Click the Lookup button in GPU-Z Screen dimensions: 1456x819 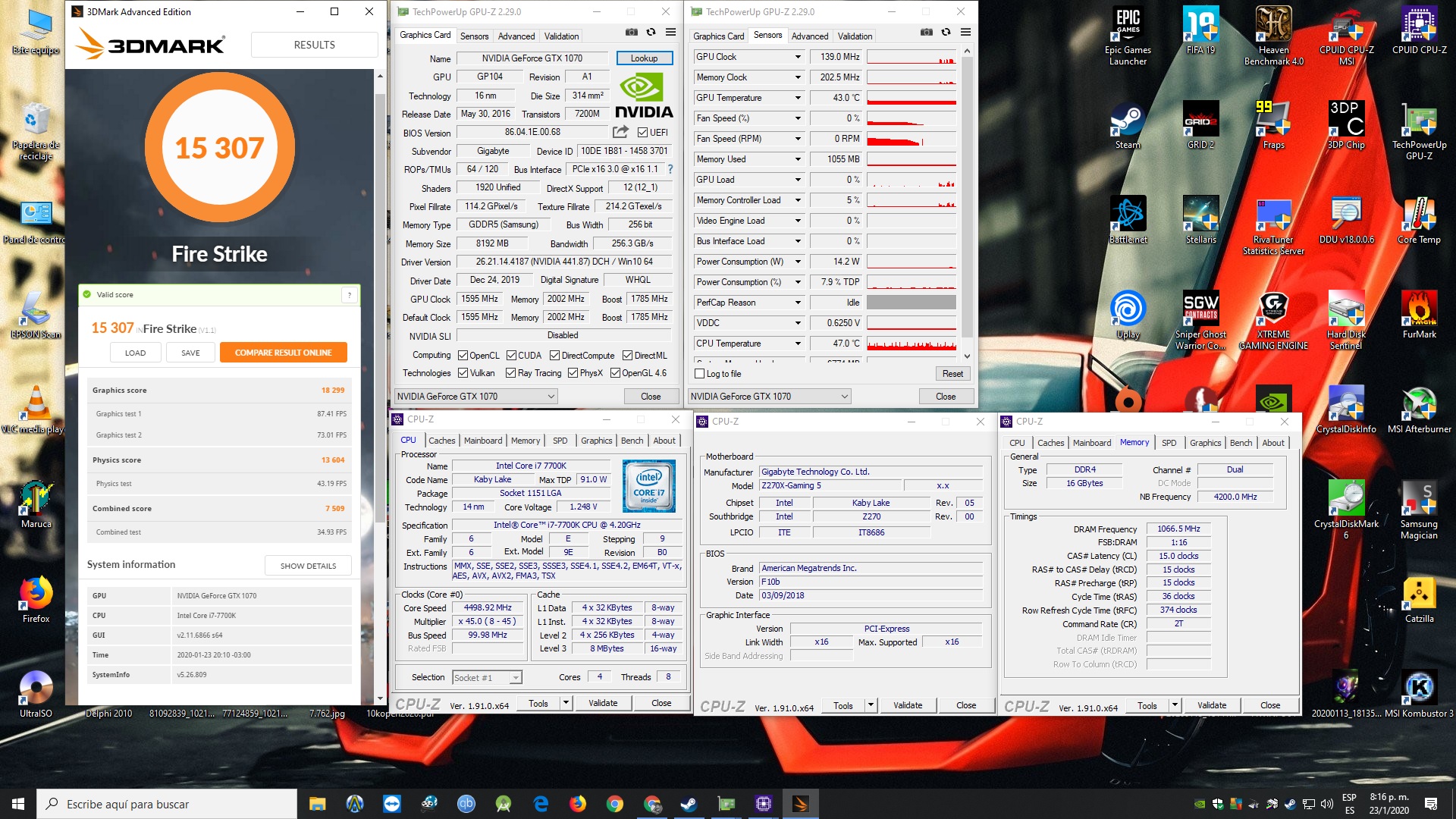(x=644, y=58)
